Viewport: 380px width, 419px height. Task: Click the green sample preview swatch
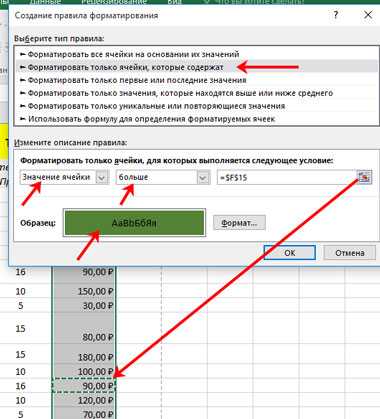pos(134,223)
